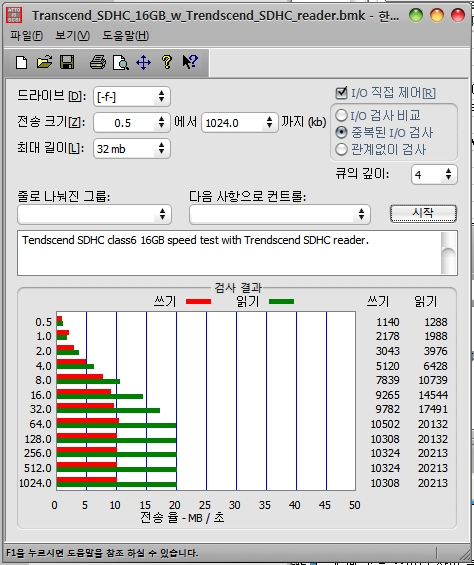Image resolution: width=474 pixels, height=565 pixels.
Task: Activate the context help arrow-question icon
Action: tap(190, 62)
